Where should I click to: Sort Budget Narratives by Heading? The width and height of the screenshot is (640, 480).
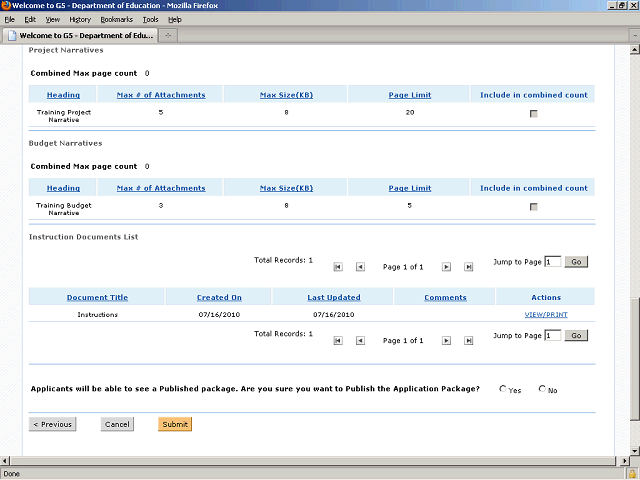(63, 188)
